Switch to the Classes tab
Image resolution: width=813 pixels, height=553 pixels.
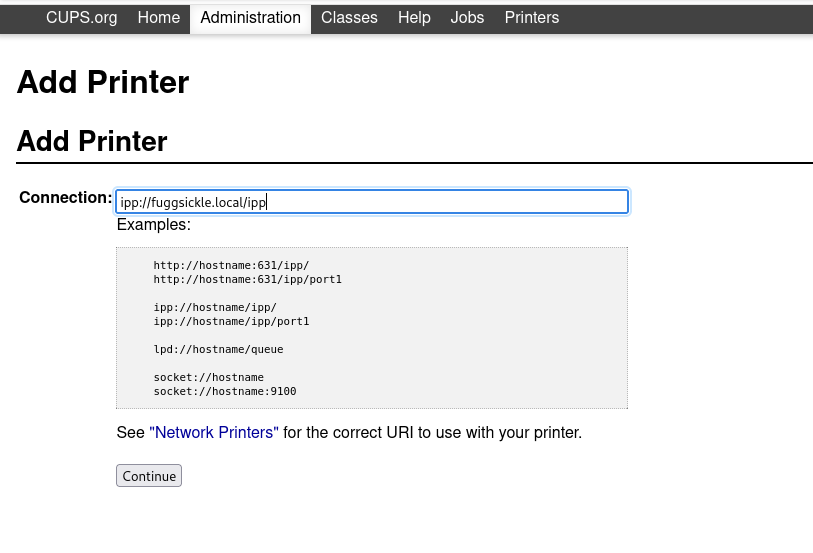click(349, 18)
